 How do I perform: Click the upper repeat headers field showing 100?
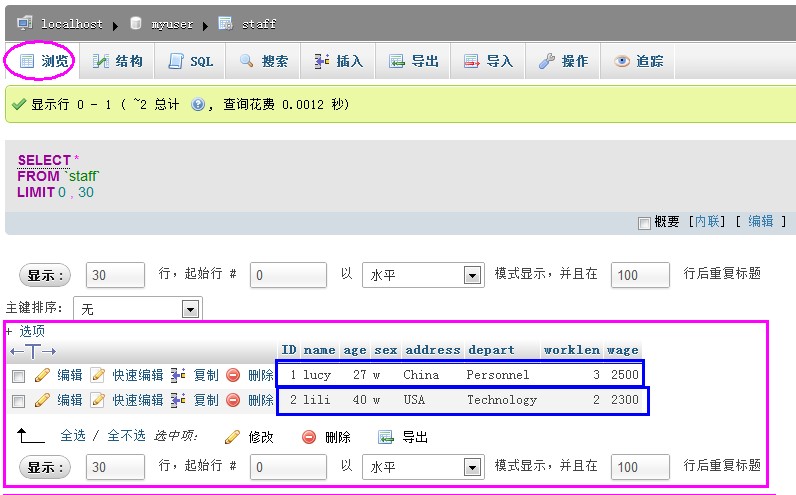pos(640,275)
